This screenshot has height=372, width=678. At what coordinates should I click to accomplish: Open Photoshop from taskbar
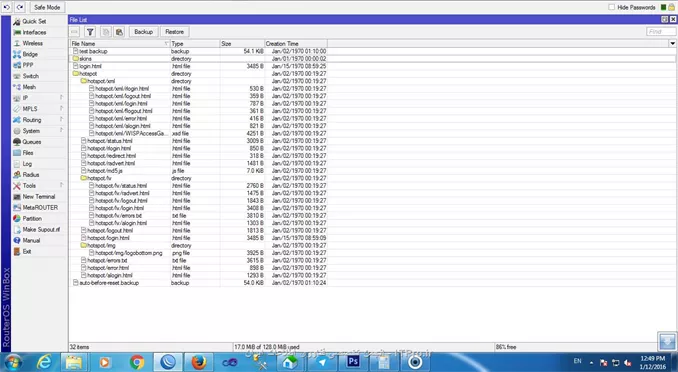tap(353, 361)
